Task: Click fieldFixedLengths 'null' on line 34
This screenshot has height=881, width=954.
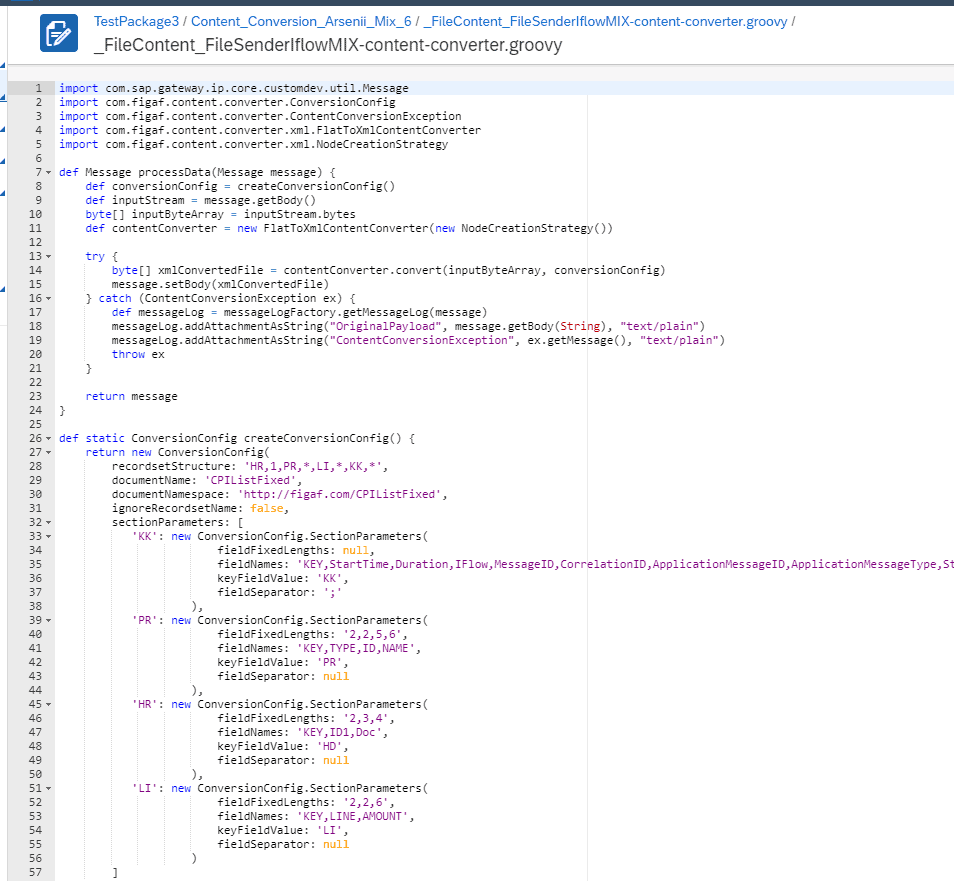Action: click(355, 550)
